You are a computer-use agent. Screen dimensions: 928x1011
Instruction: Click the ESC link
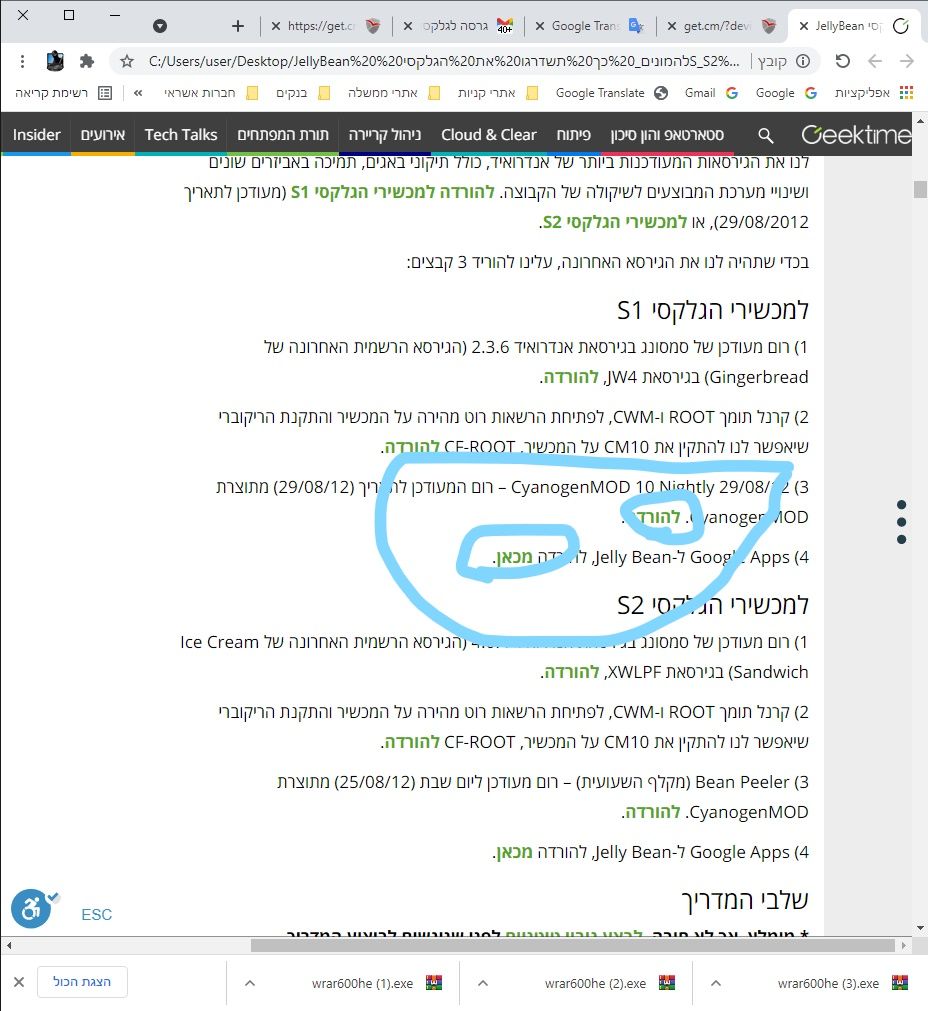tap(97, 914)
